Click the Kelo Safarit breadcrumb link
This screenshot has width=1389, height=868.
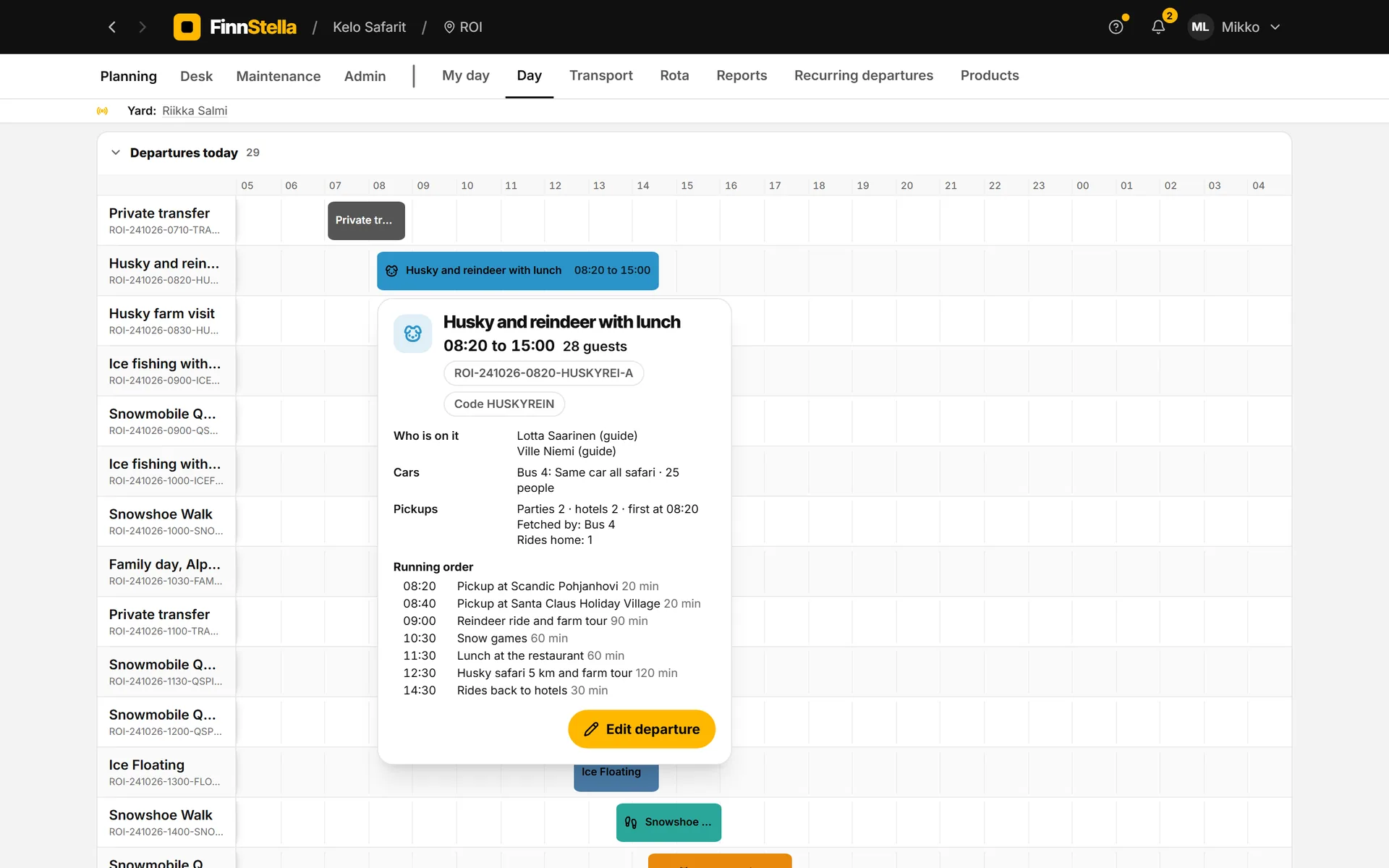(369, 27)
